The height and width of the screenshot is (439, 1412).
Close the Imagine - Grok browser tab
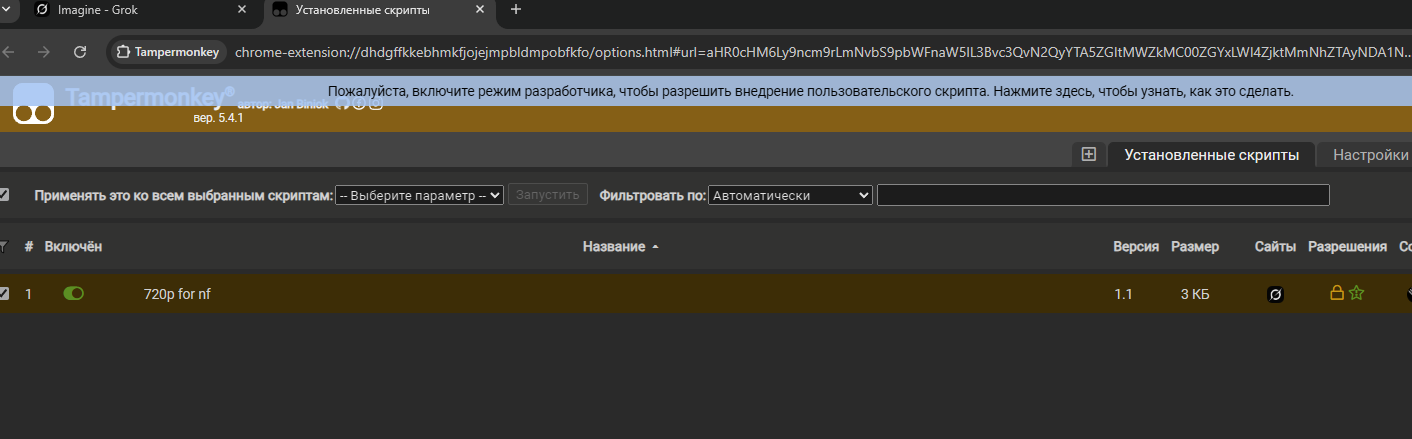point(242,10)
